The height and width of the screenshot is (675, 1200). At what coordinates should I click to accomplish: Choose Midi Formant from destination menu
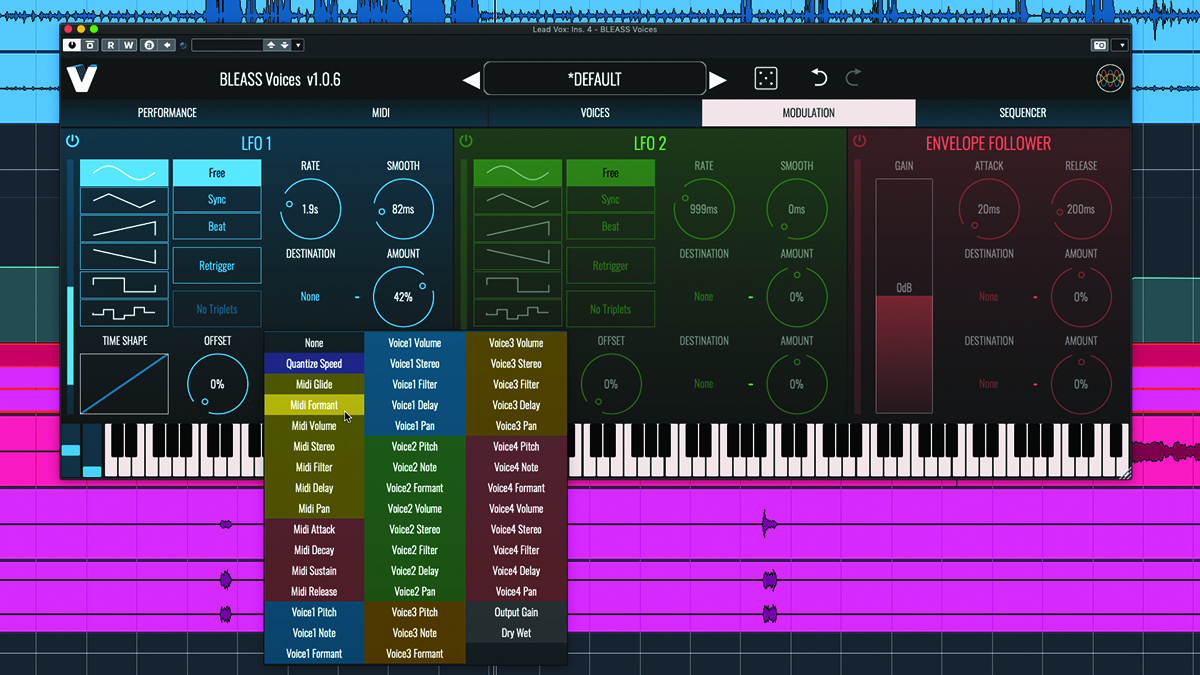point(314,405)
